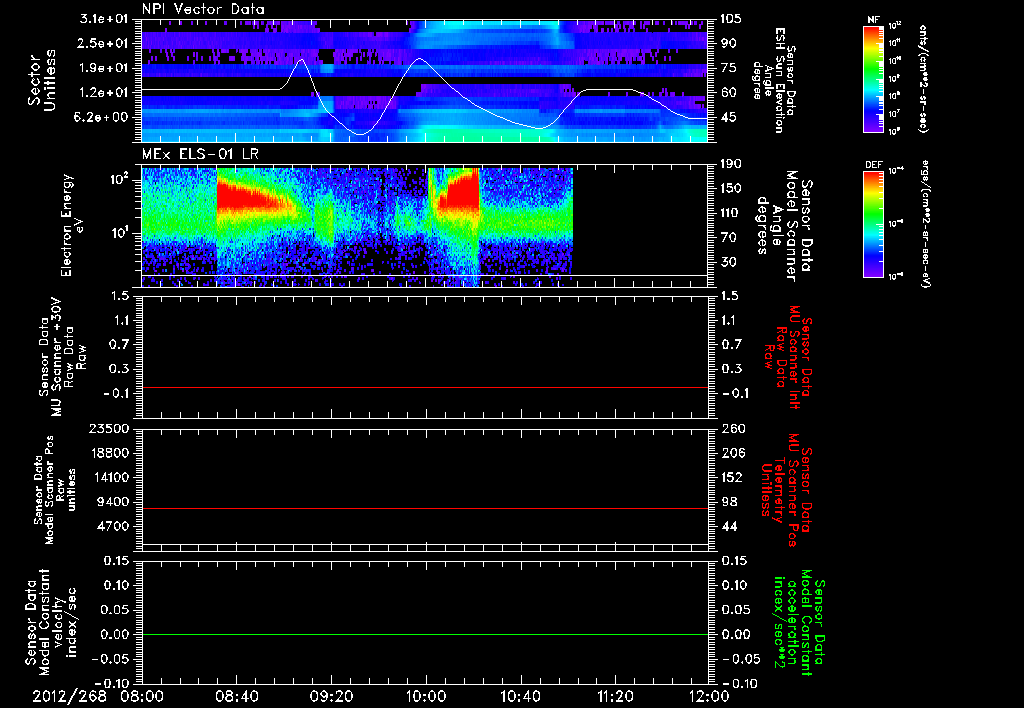
Task: Click the "1.9e+01" sector tick value
Action: [x=104, y=68]
